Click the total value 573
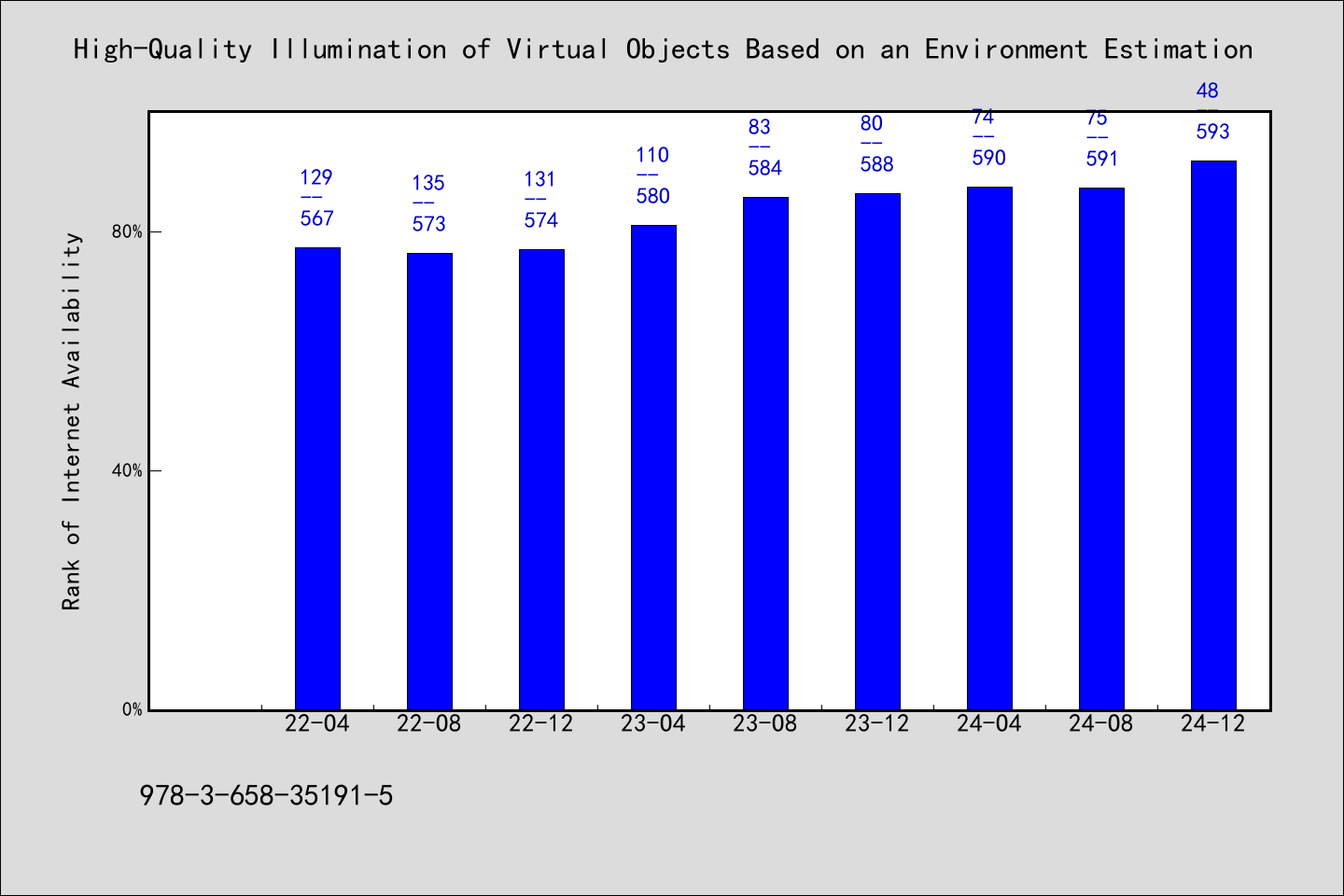The image size is (1344, 896). [x=429, y=224]
